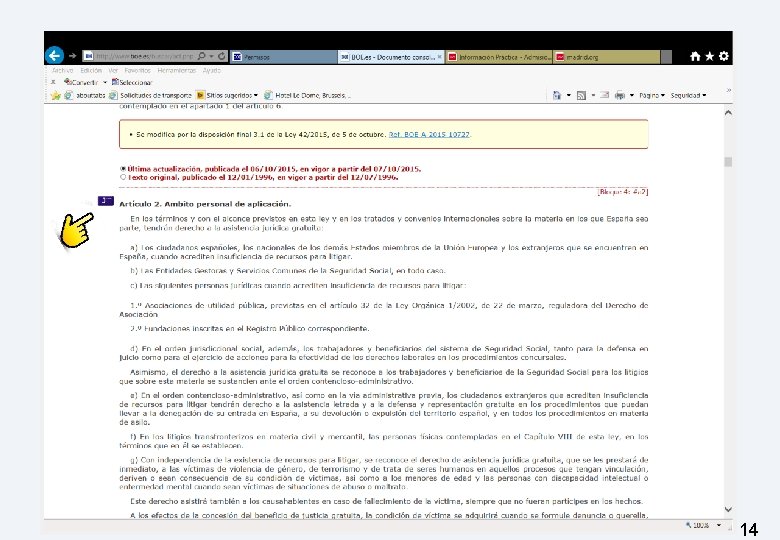Expand the address bar dropdown arrow
The width and height of the screenshot is (780, 540).
click(211, 57)
